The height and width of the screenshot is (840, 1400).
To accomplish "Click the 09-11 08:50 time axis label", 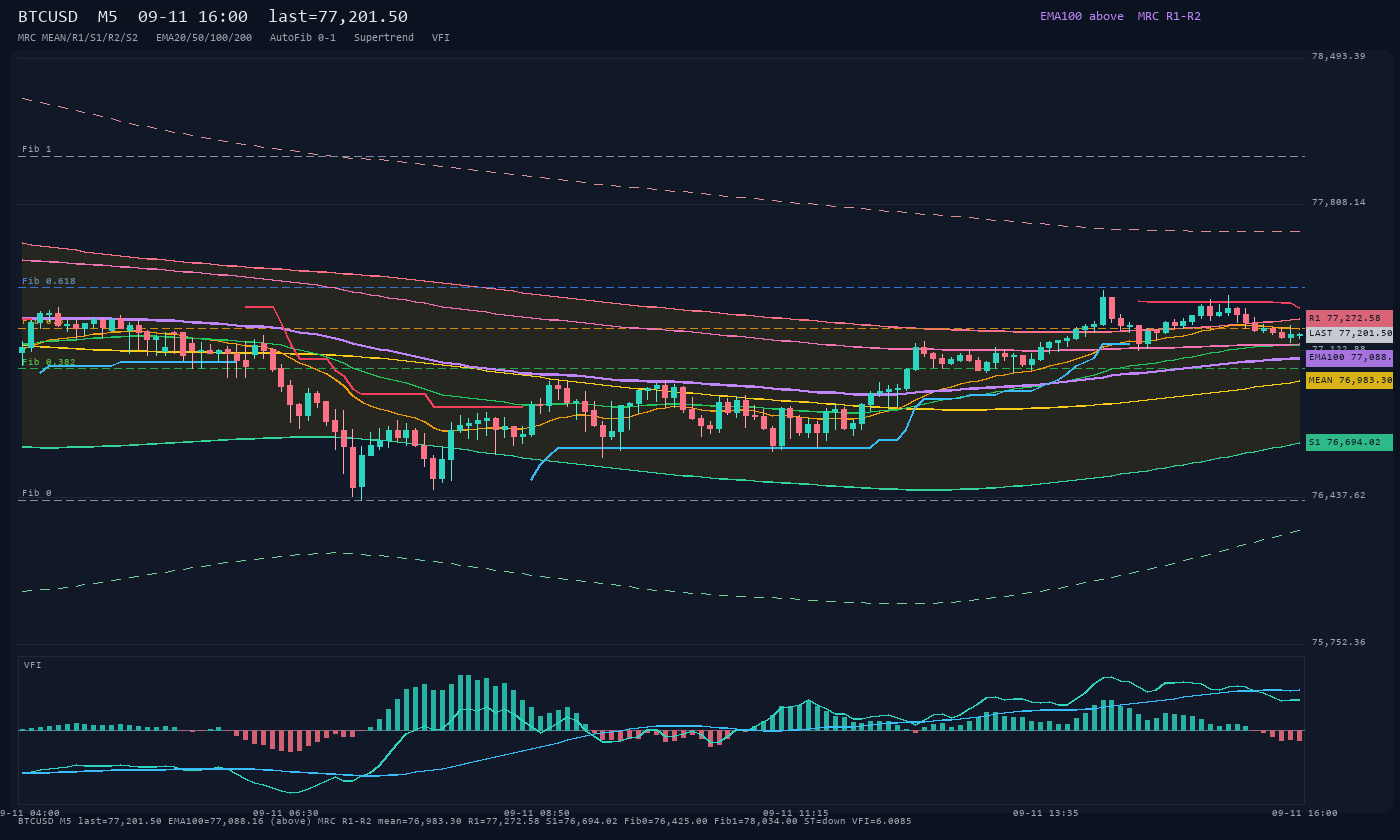I will [537, 813].
